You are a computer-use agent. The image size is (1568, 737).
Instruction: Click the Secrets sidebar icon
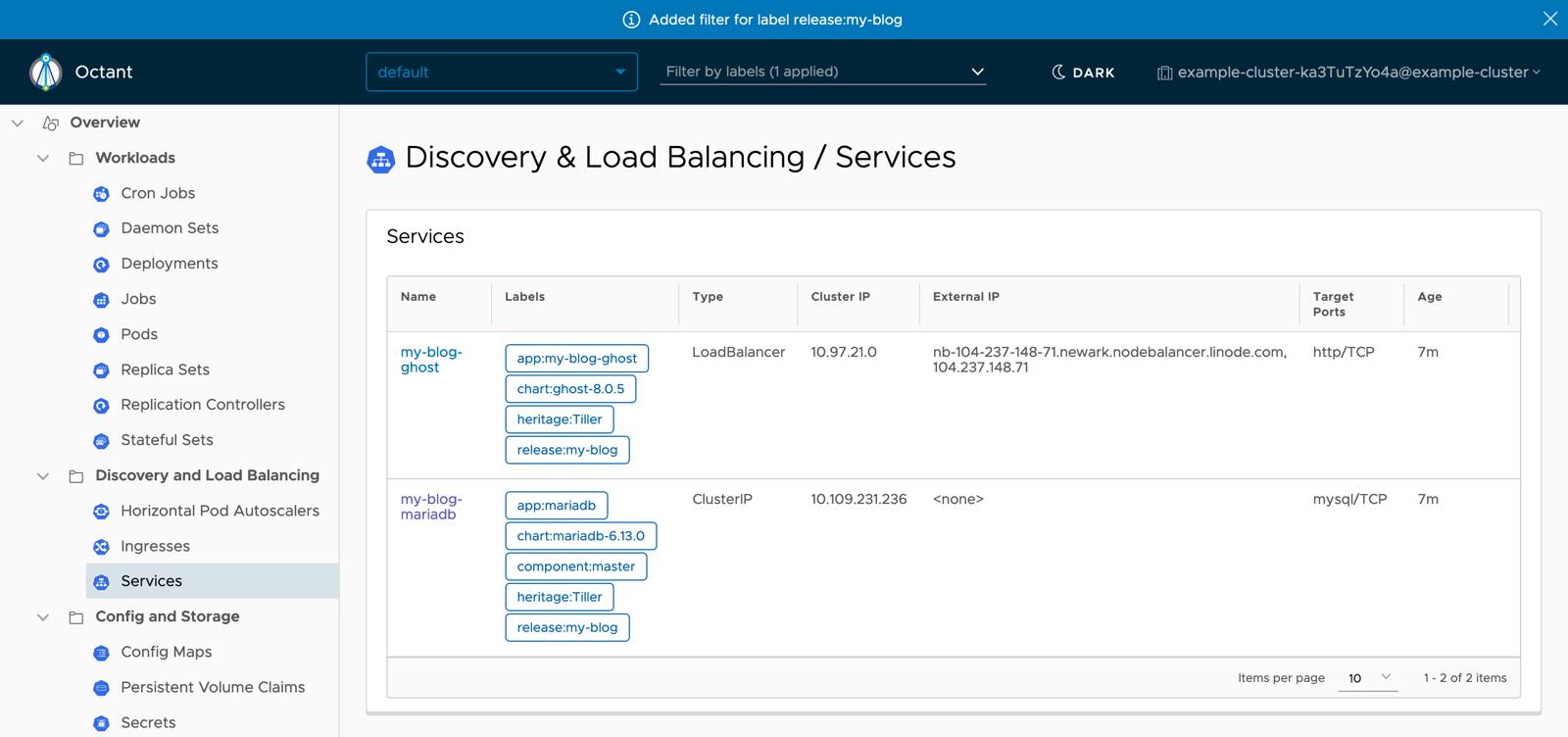pyautogui.click(x=101, y=723)
